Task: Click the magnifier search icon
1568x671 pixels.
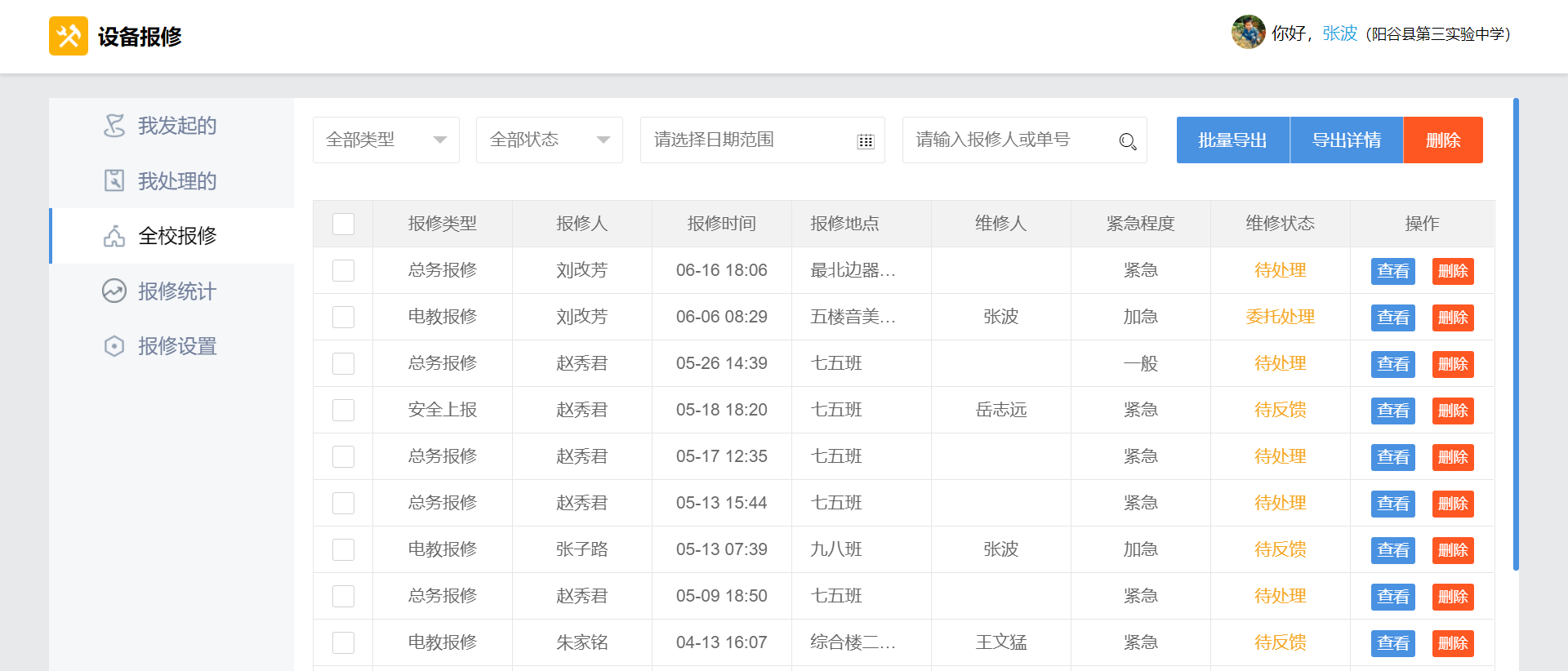Action: [x=1128, y=141]
